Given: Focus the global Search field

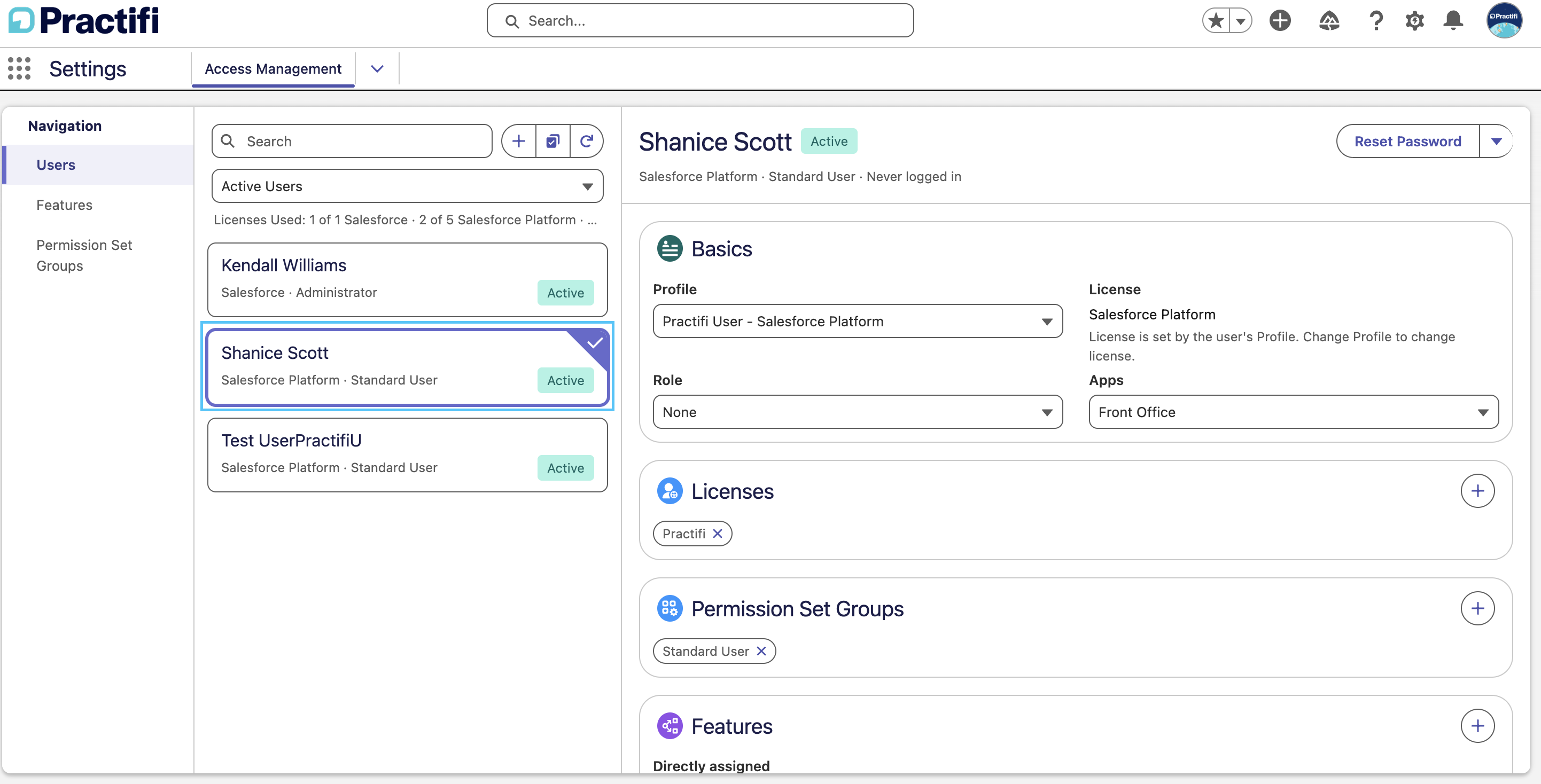Looking at the screenshot, I should coord(700,21).
